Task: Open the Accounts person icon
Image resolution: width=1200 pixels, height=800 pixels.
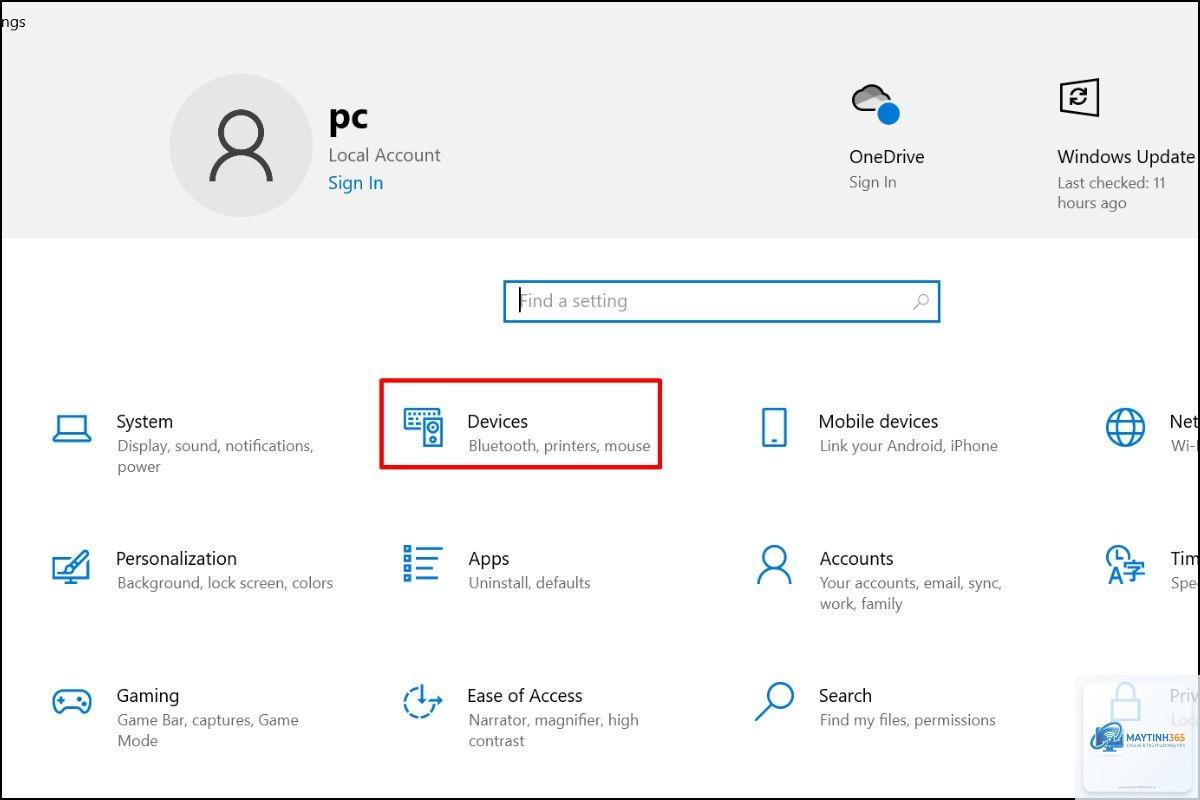Action: pos(774,564)
